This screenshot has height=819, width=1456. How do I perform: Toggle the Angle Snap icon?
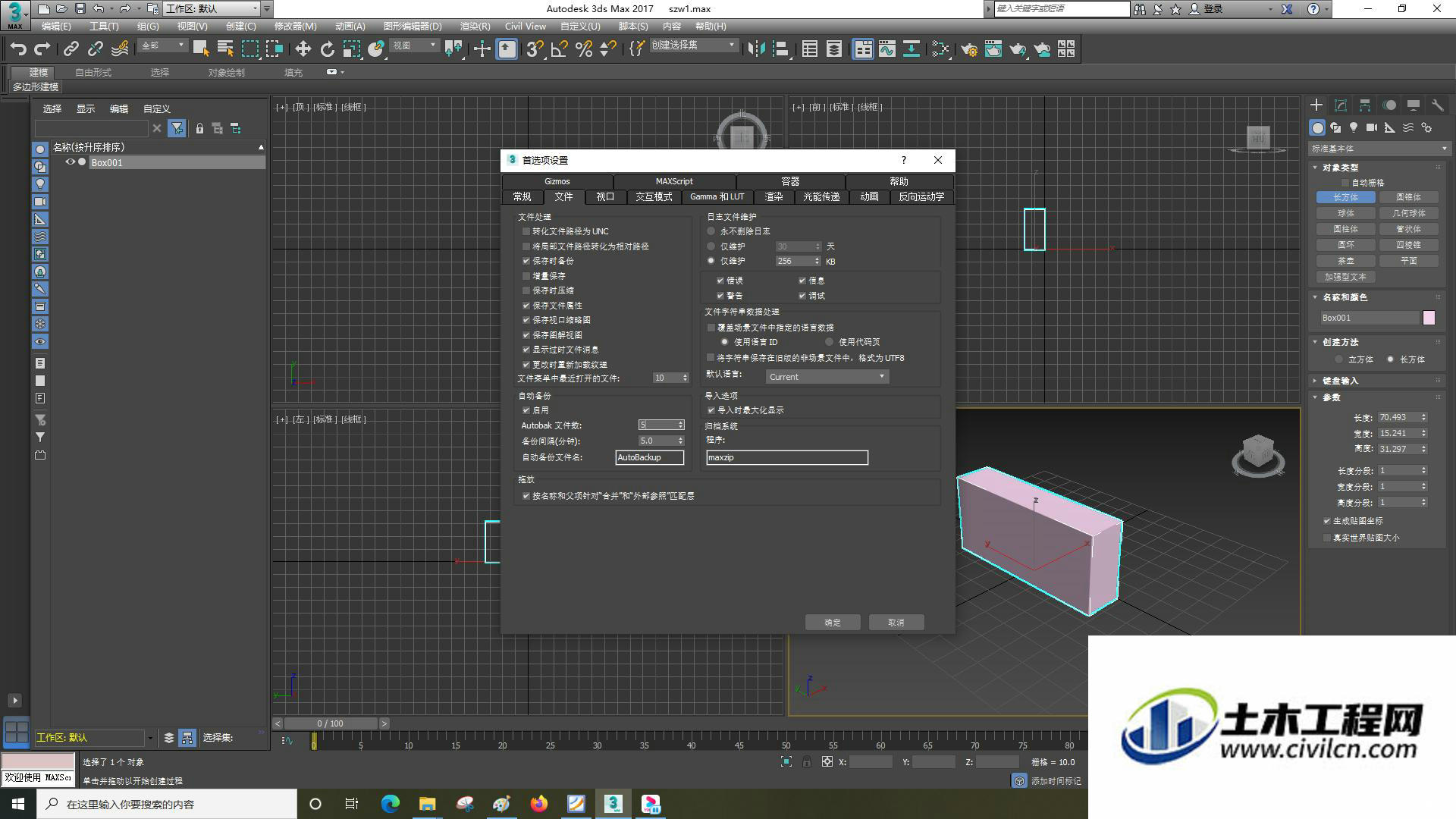559,49
